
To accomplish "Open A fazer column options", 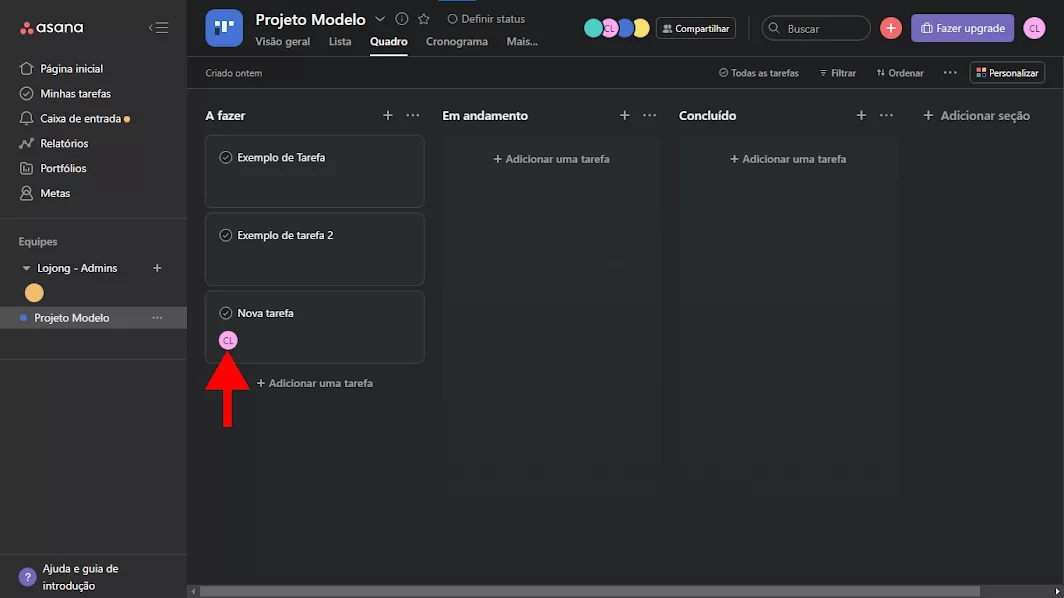I will pos(413,115).
